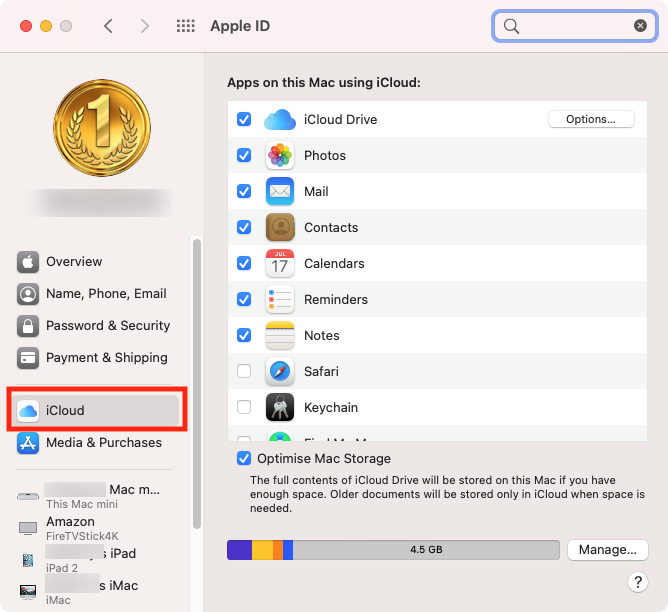
Task: Click the Mac mini device icon
Action: pos(28,496)
